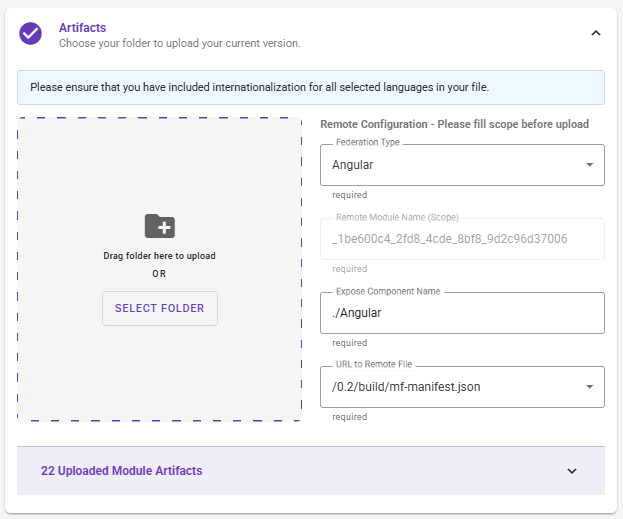The height and width of the screenshot is (519, 623).
Task: Click the 'Drag folder here to upload' text
Action: [159, 256]
